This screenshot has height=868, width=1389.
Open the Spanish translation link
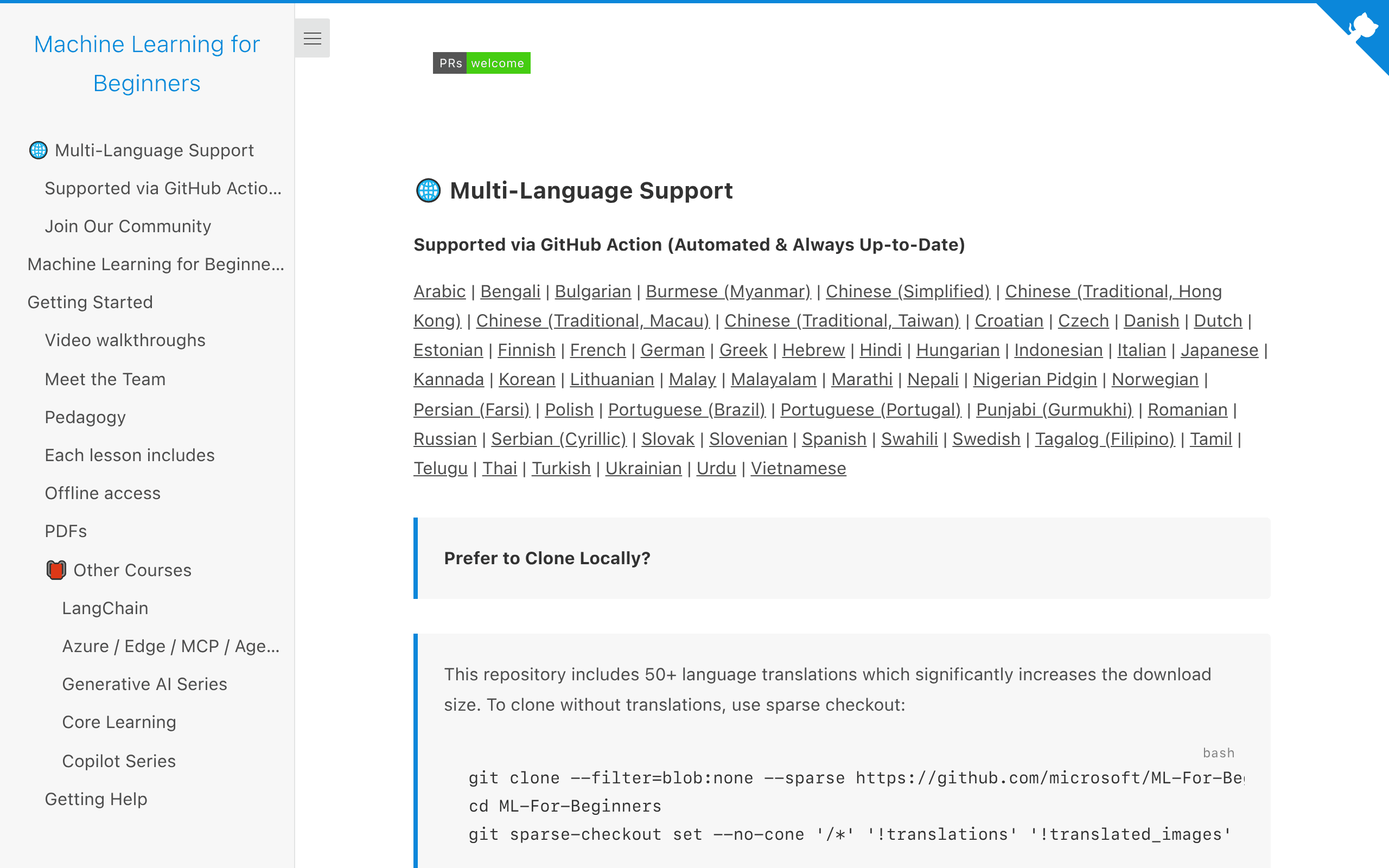[834, 438]
